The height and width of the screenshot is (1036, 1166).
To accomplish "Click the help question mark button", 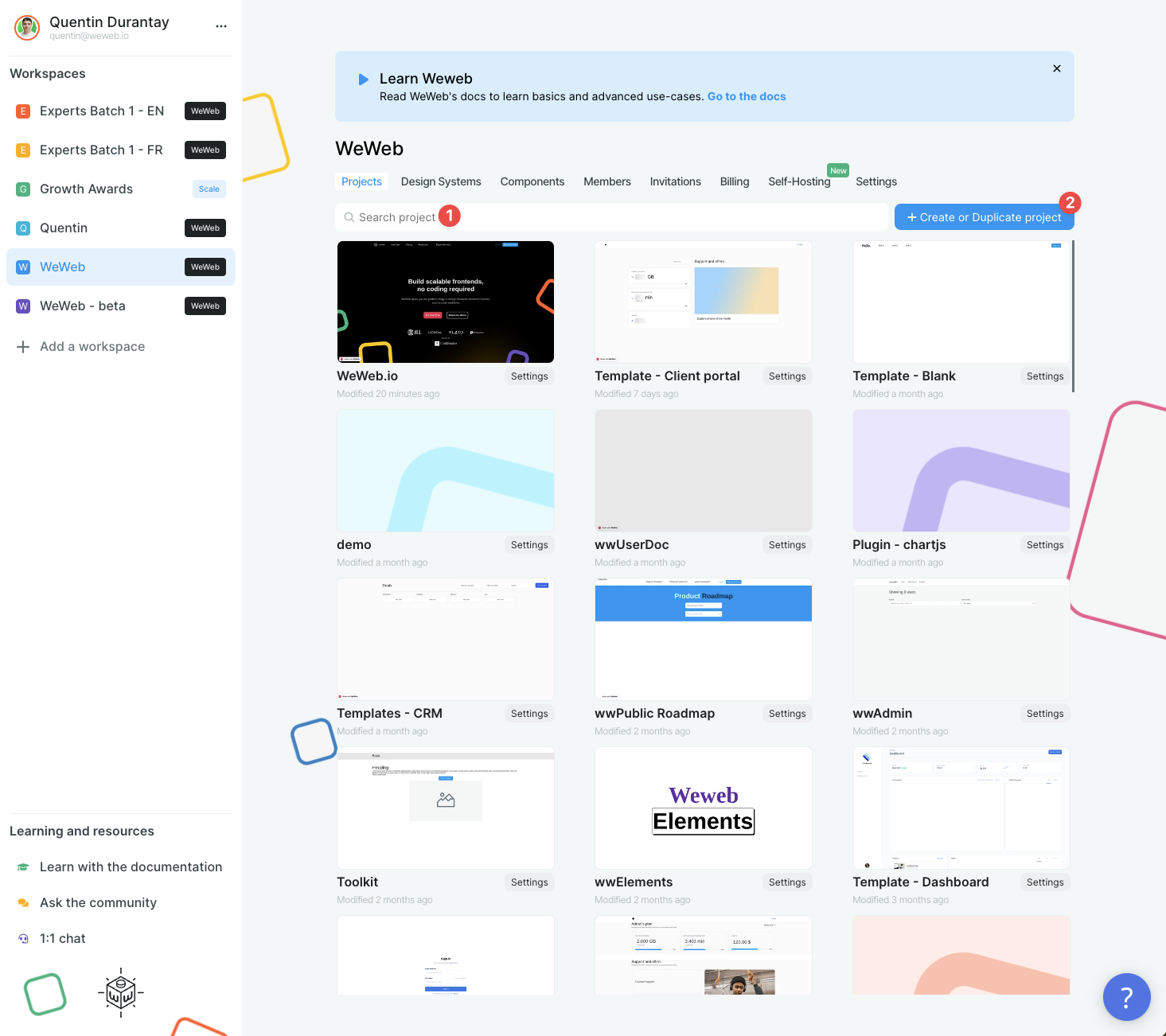I will pyautogui.click(x=1126, y=996).
